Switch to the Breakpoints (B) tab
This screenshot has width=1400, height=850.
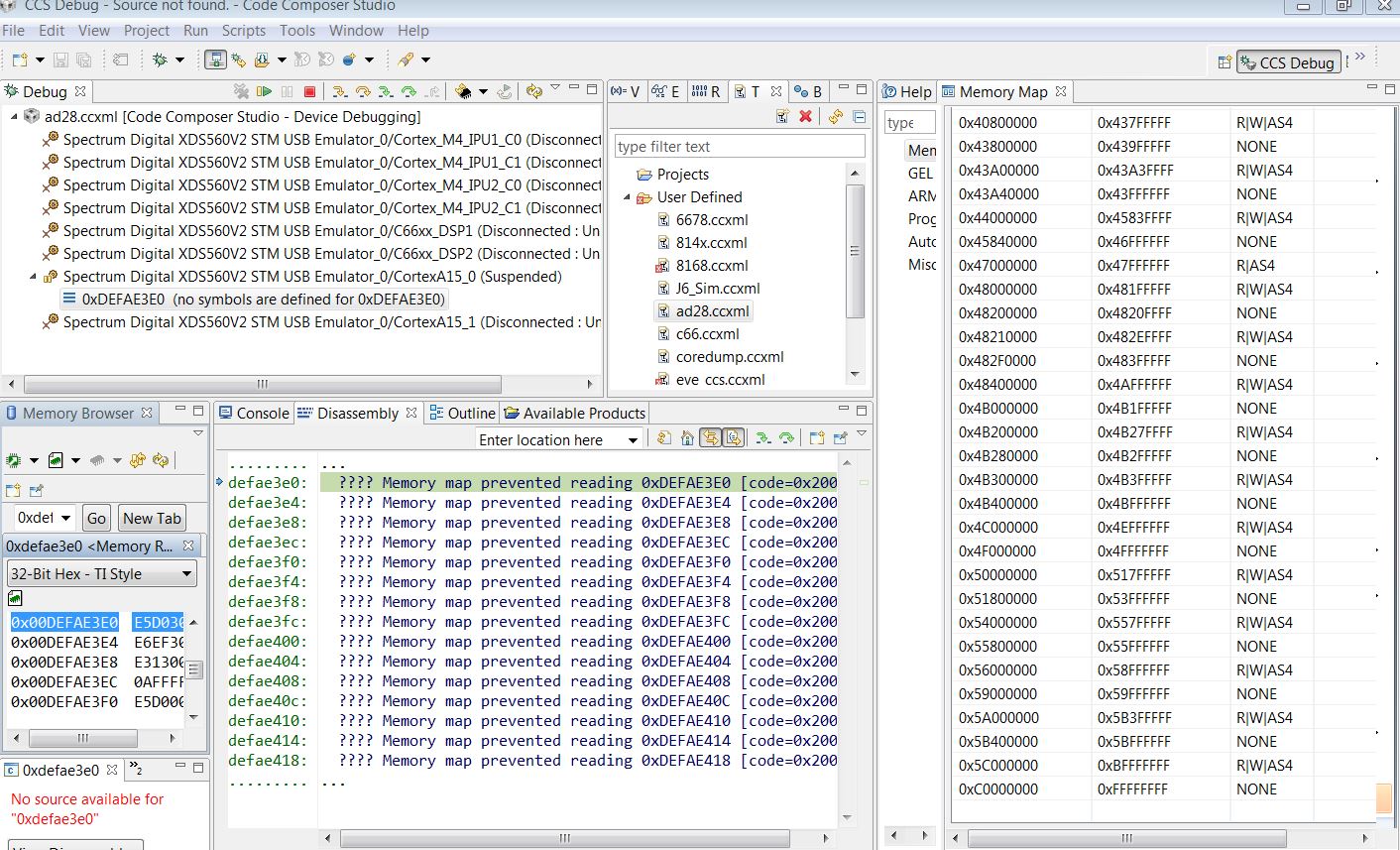[808, 91]
